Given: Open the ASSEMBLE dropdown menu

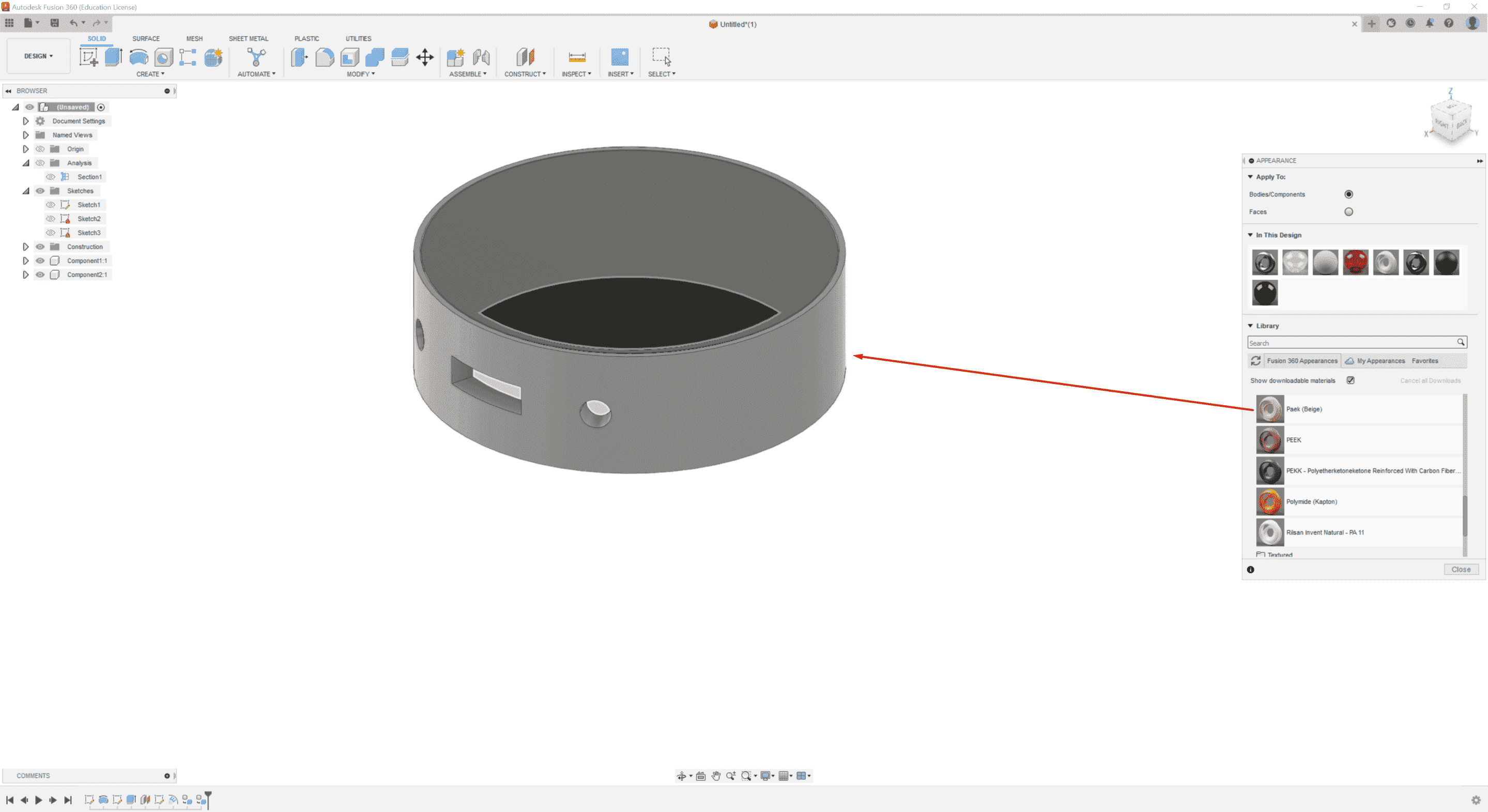Looking at the screenshot, I should pyautogui.click(x=468, y=74).
